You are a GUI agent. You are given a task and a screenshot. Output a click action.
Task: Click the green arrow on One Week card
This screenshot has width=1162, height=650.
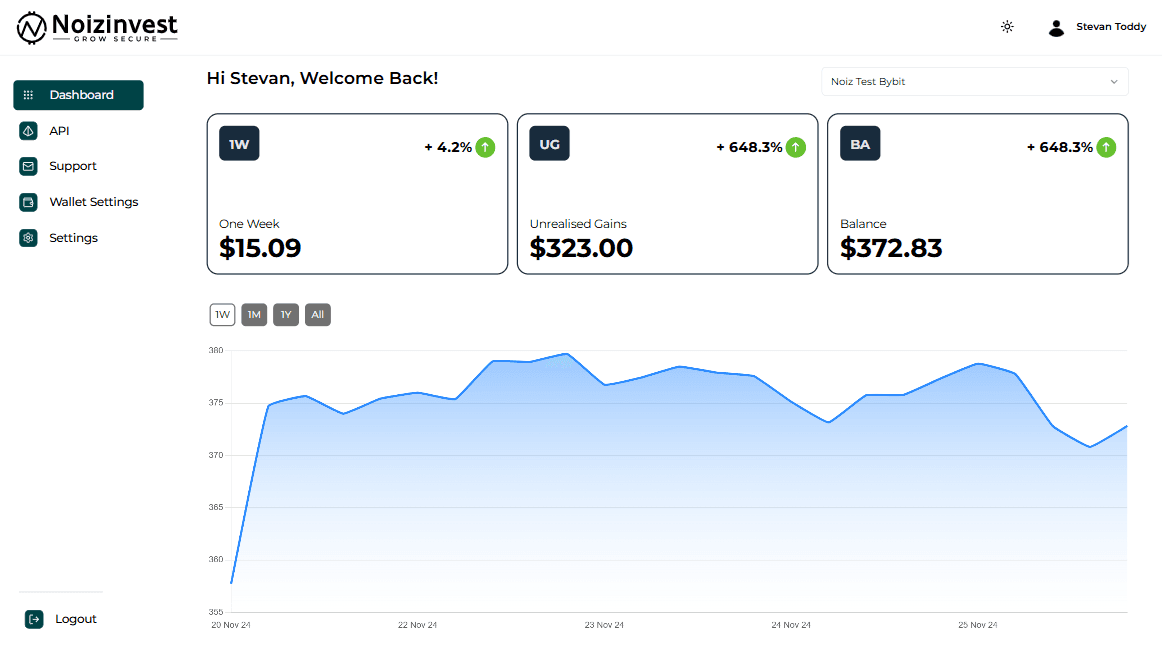[485, 147]
